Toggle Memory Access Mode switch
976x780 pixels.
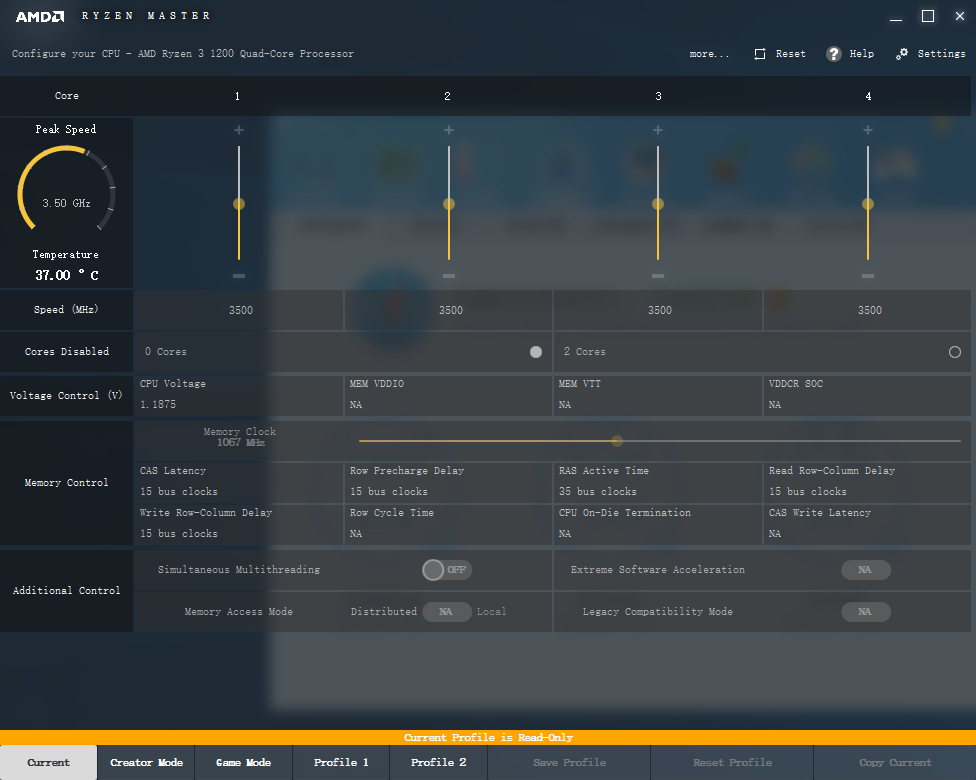coord(447,612)
